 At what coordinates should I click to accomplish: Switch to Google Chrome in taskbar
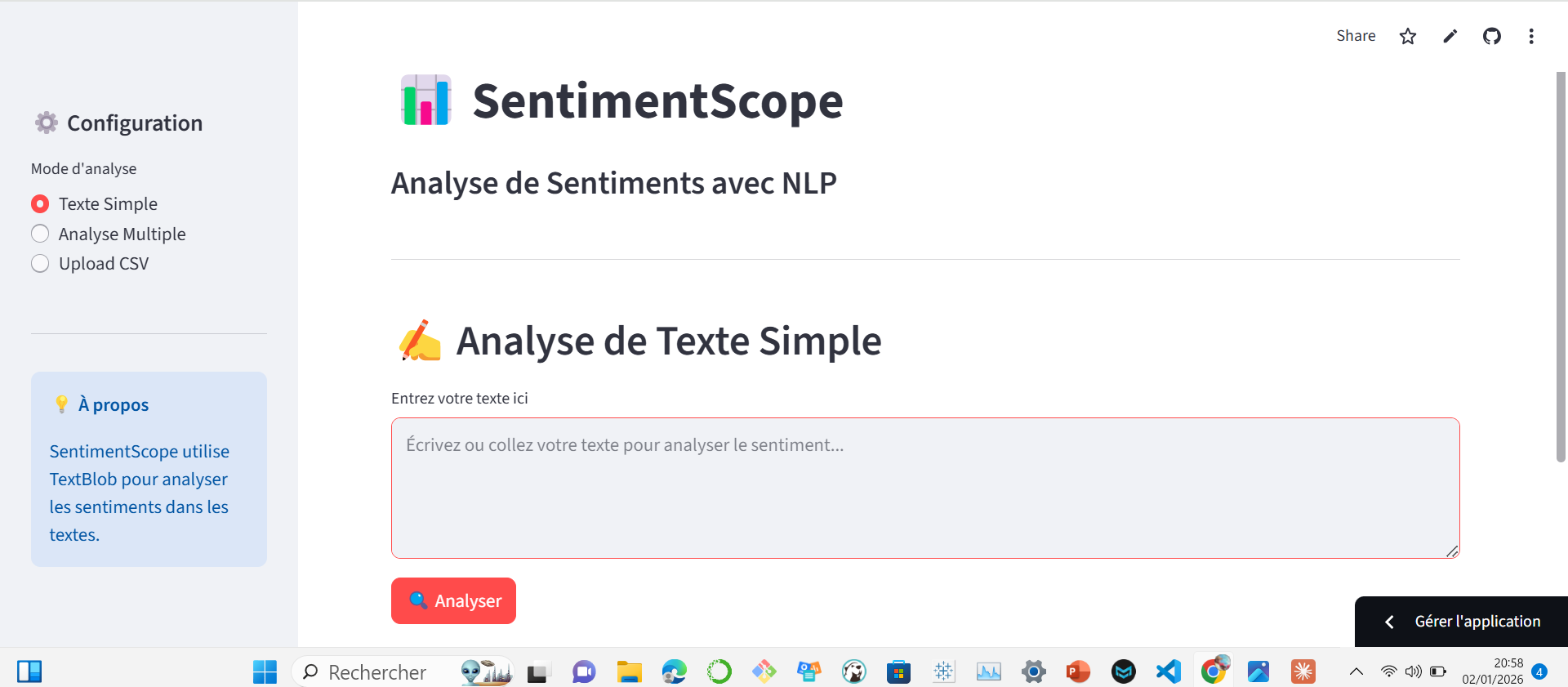pyautogui.click(x=1214, y=671)
